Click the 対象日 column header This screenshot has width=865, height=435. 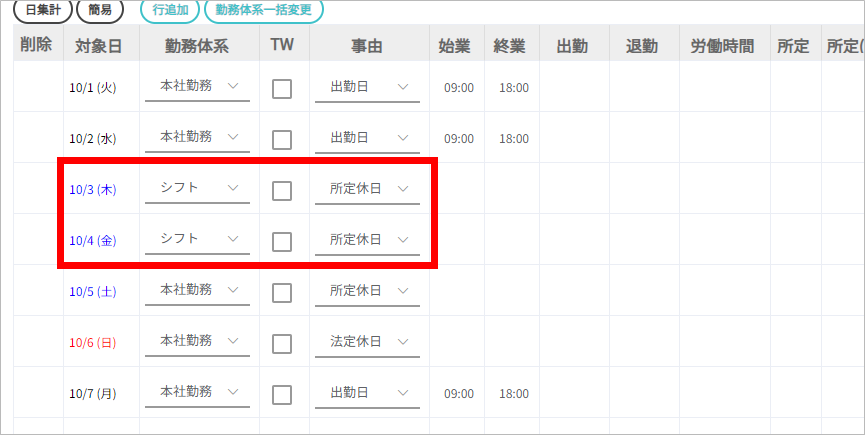coord(98,46)
